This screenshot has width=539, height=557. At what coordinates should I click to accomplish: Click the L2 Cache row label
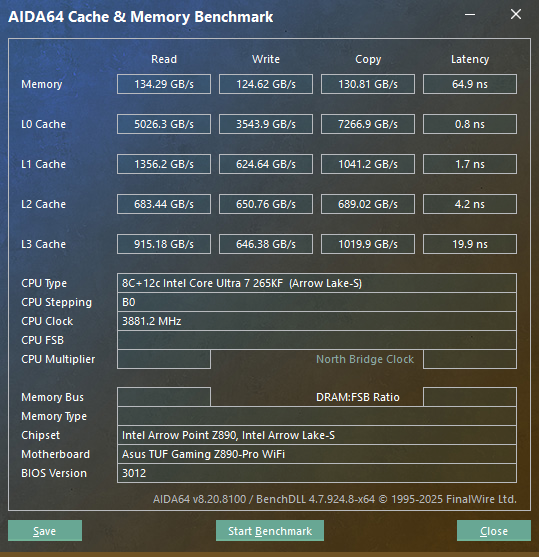pos(43,204)
